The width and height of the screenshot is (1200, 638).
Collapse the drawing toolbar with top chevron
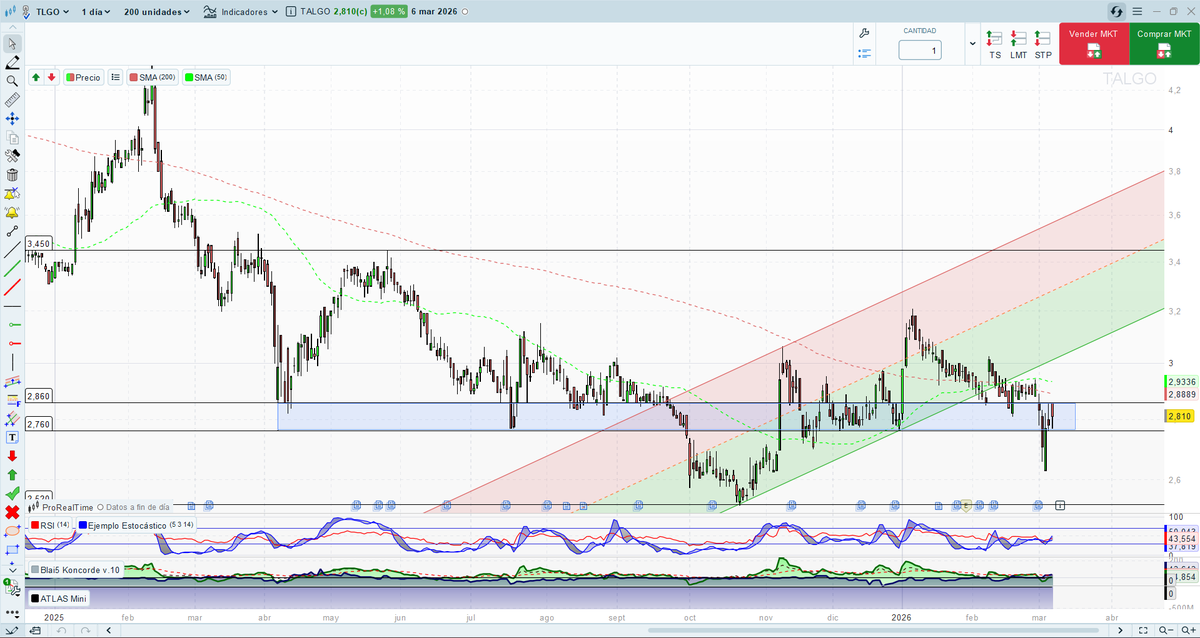point(12,28)
